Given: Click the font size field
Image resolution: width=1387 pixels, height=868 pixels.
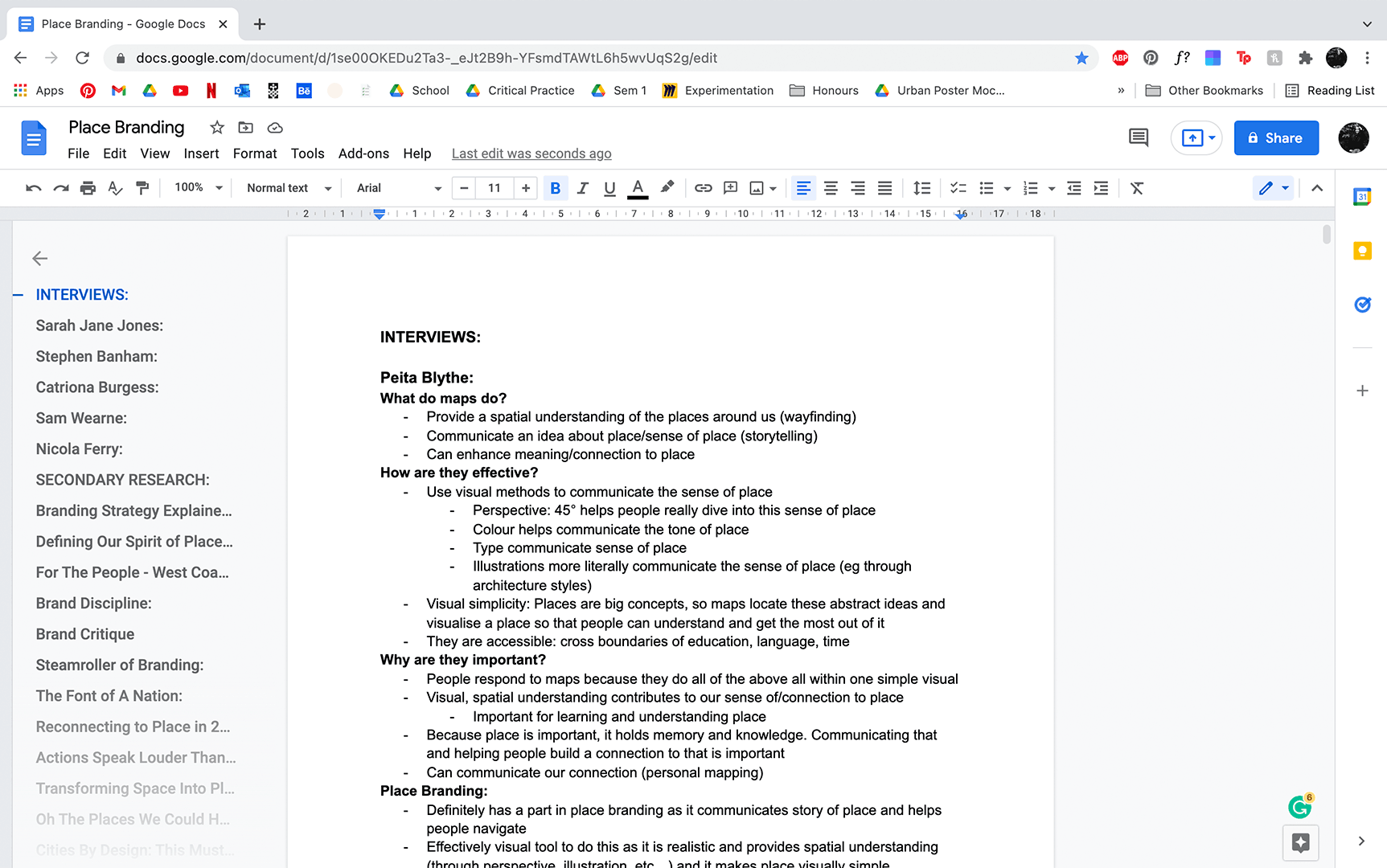Looking at the screenshot, I should coord(494,188).
